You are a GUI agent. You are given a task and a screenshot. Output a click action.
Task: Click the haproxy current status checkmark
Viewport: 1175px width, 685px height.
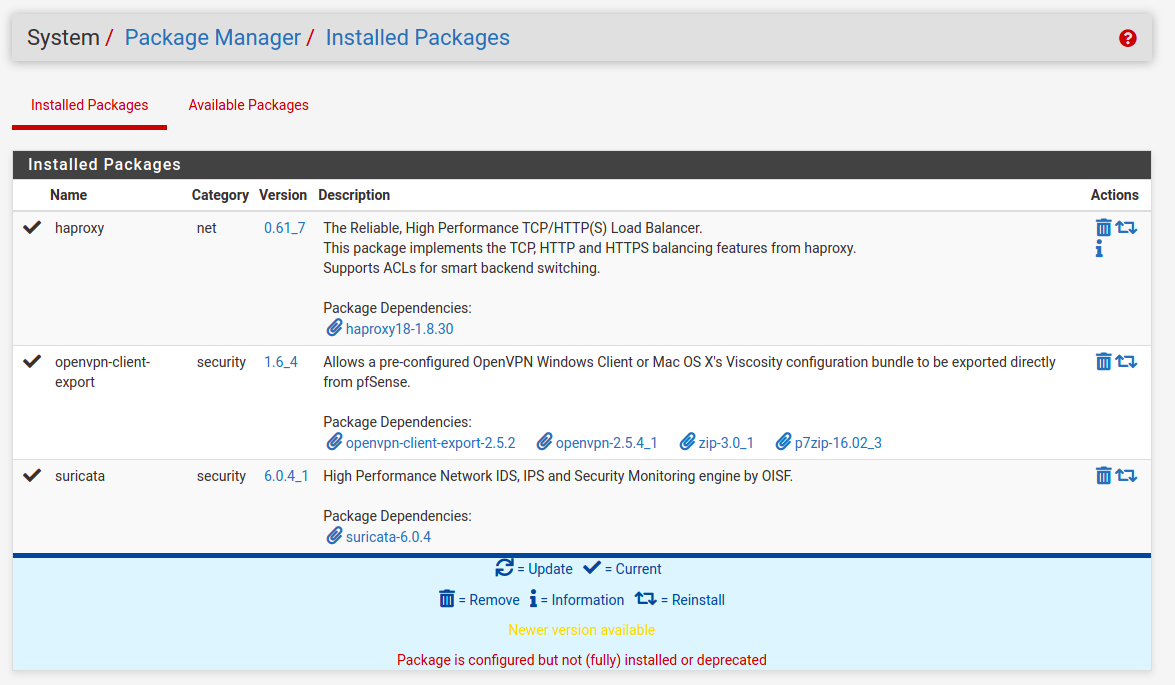[x=32, y=228]
